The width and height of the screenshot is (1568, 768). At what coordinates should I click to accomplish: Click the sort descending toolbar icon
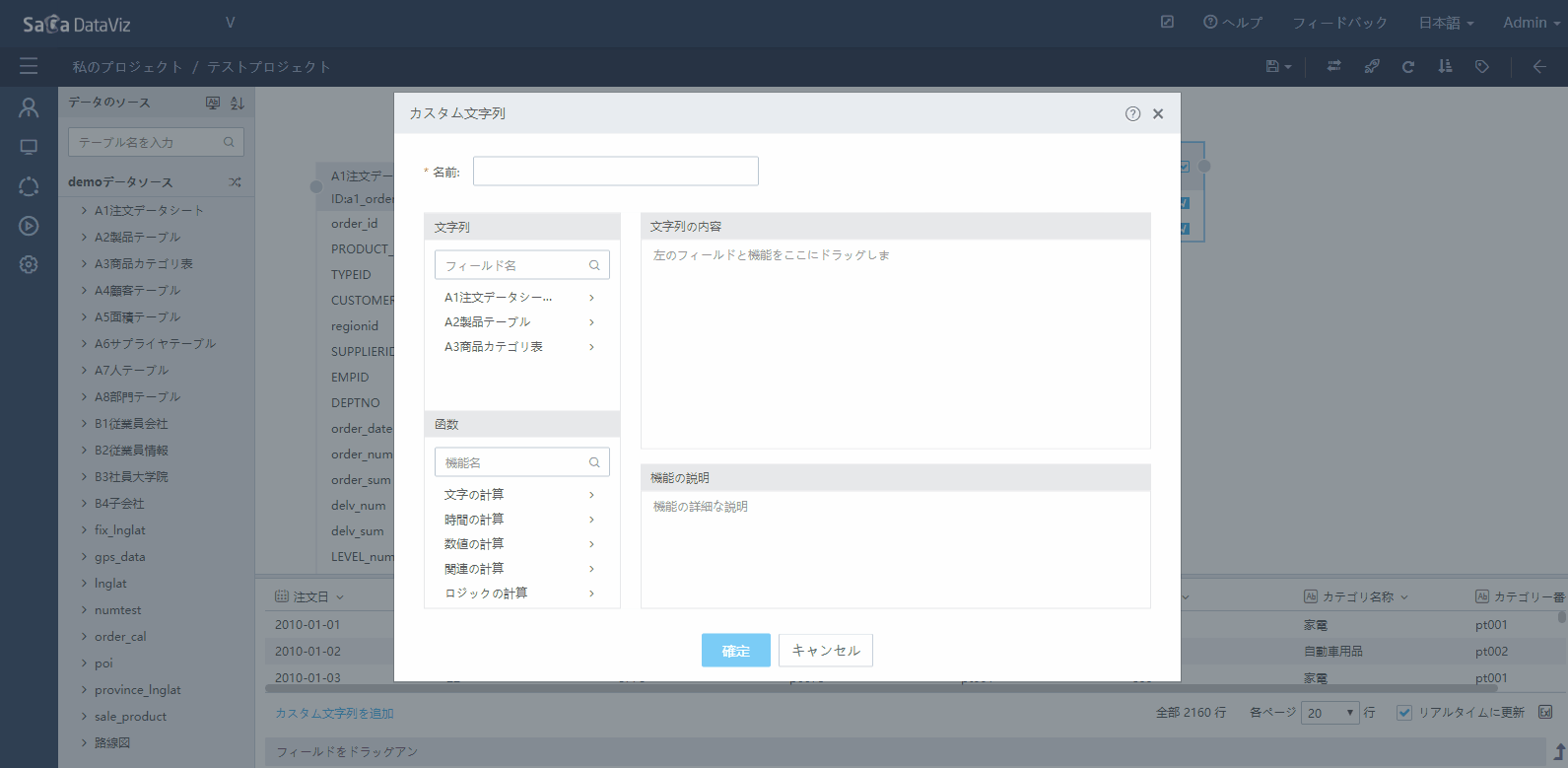1445,66
